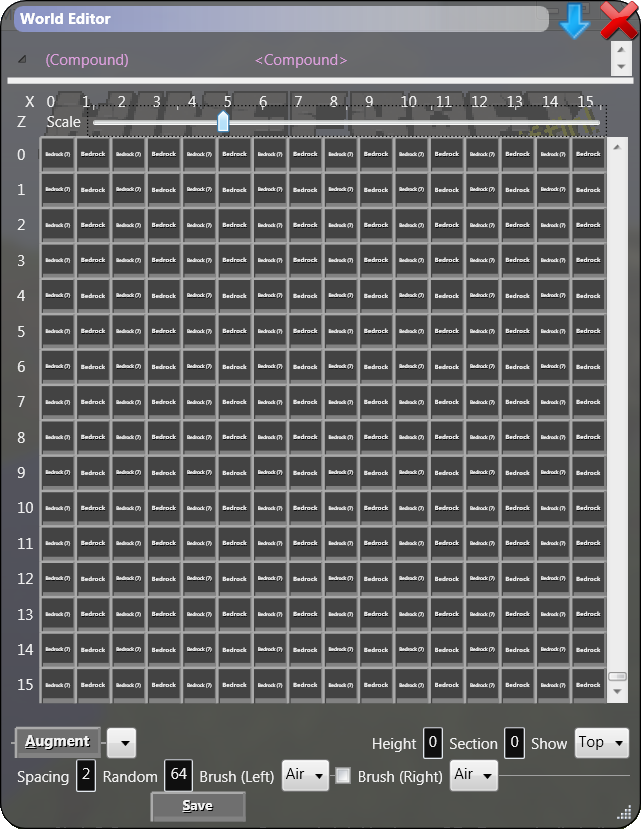Select the Bedrock cell at X5 Z7
This screenshot has width=641, height=829.
[x=234, y=402]
